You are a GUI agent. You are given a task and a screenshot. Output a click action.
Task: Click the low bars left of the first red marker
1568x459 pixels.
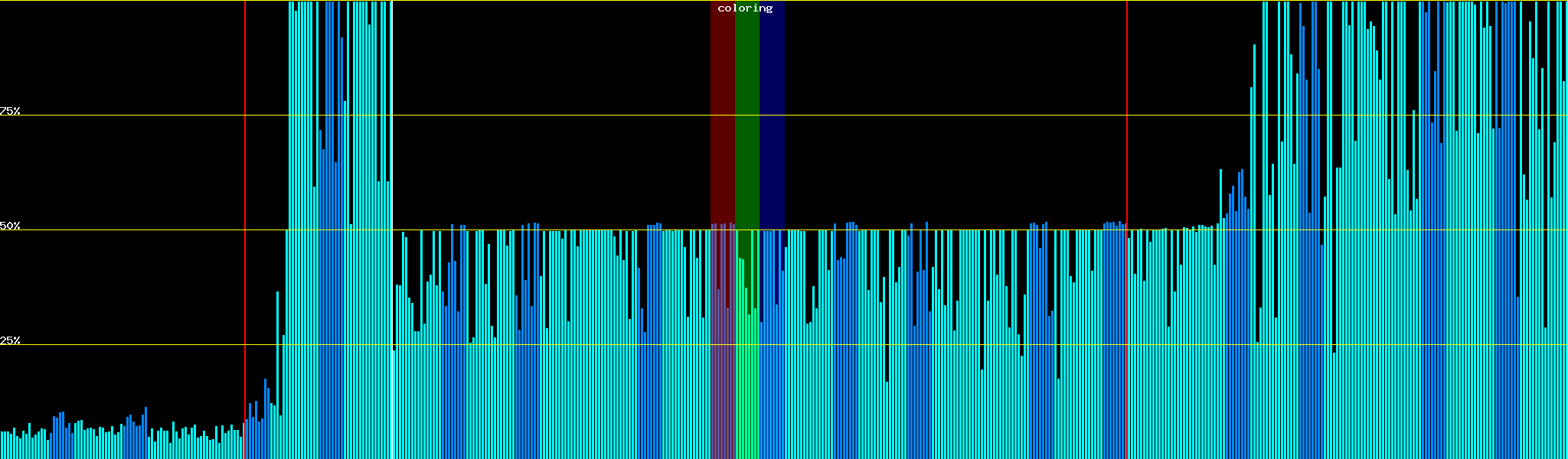point(122,440)
